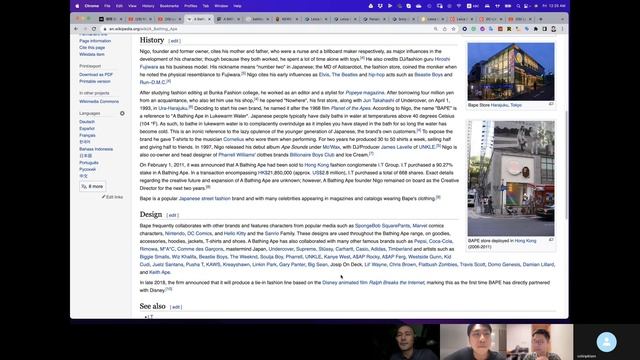
Task: Open the Japanese street fashion link
Action: [x=204, y=198]
